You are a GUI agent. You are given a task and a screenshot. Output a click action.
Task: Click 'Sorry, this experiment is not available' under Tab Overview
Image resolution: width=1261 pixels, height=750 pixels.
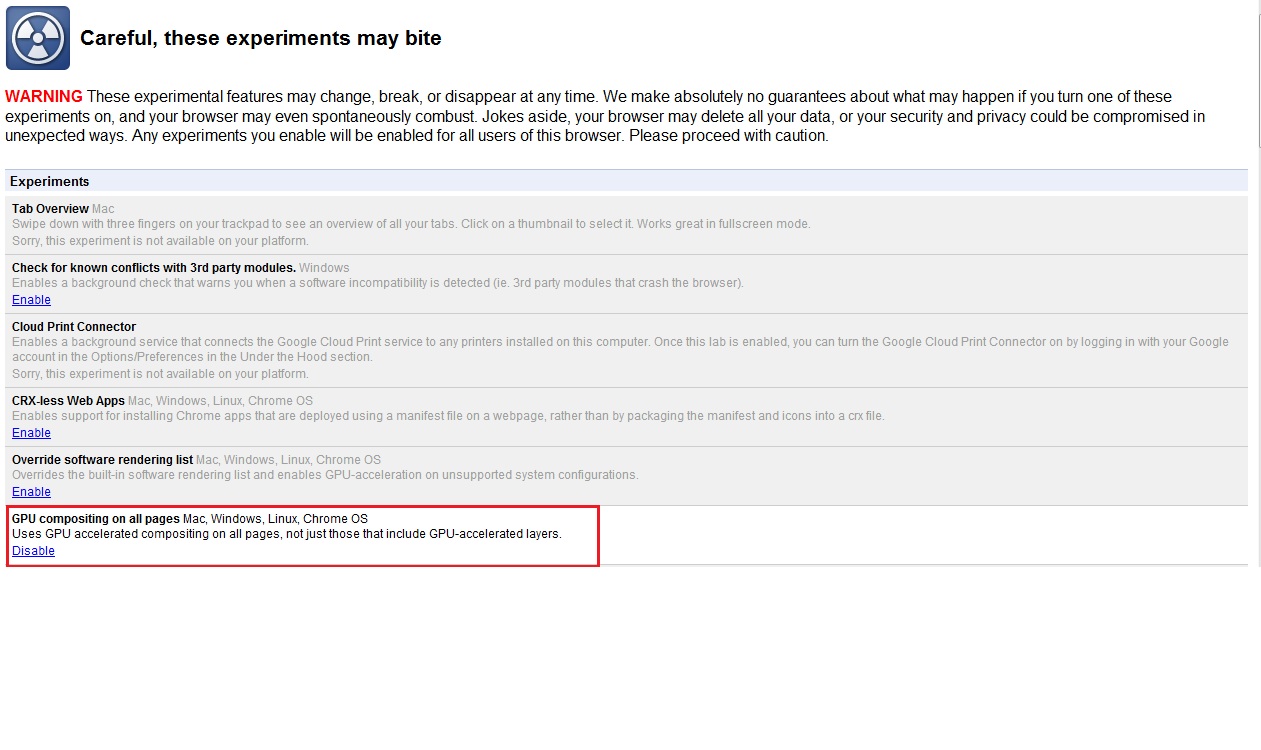[160, 241]
